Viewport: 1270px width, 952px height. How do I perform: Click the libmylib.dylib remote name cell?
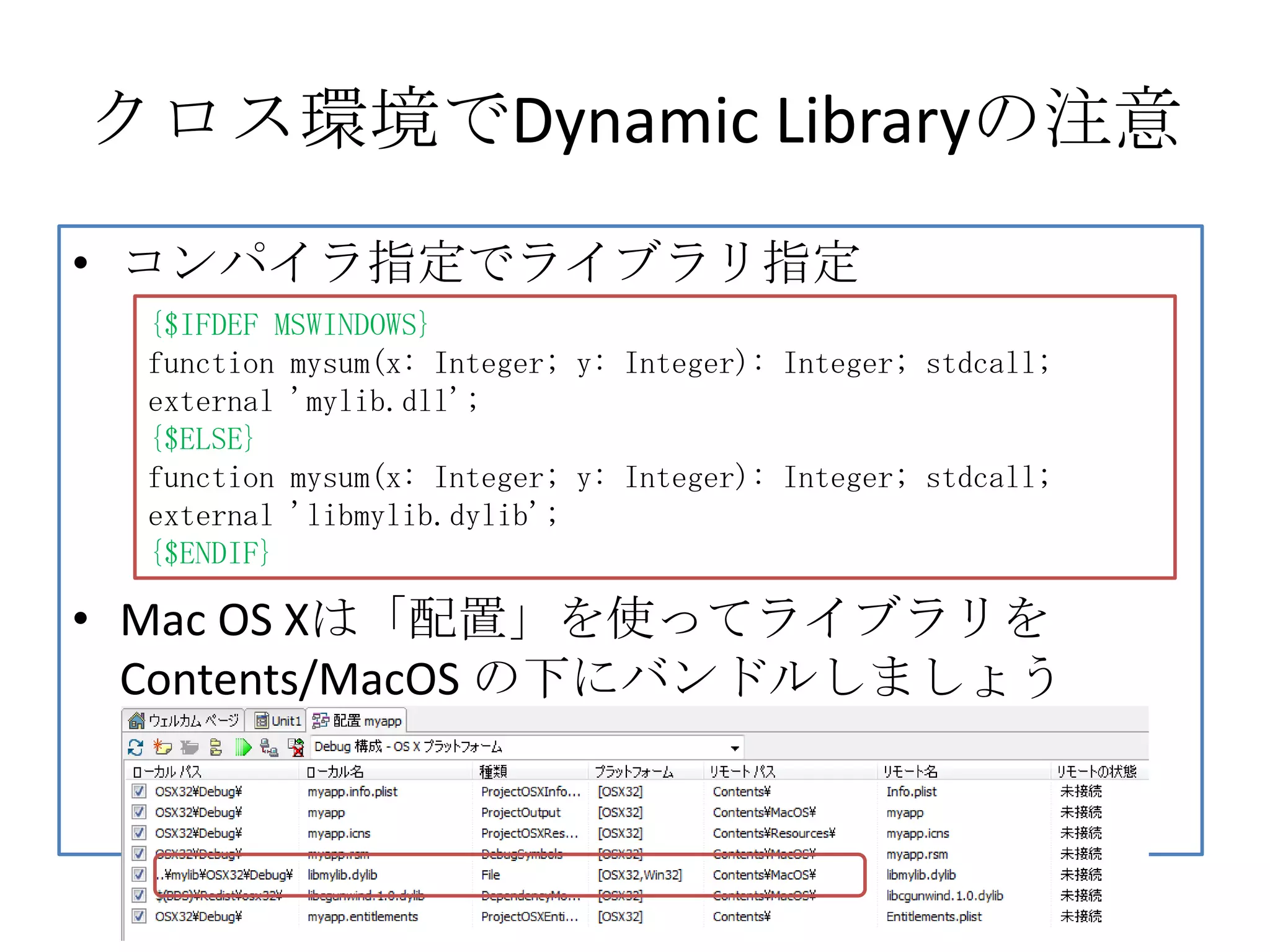[921, 875]
